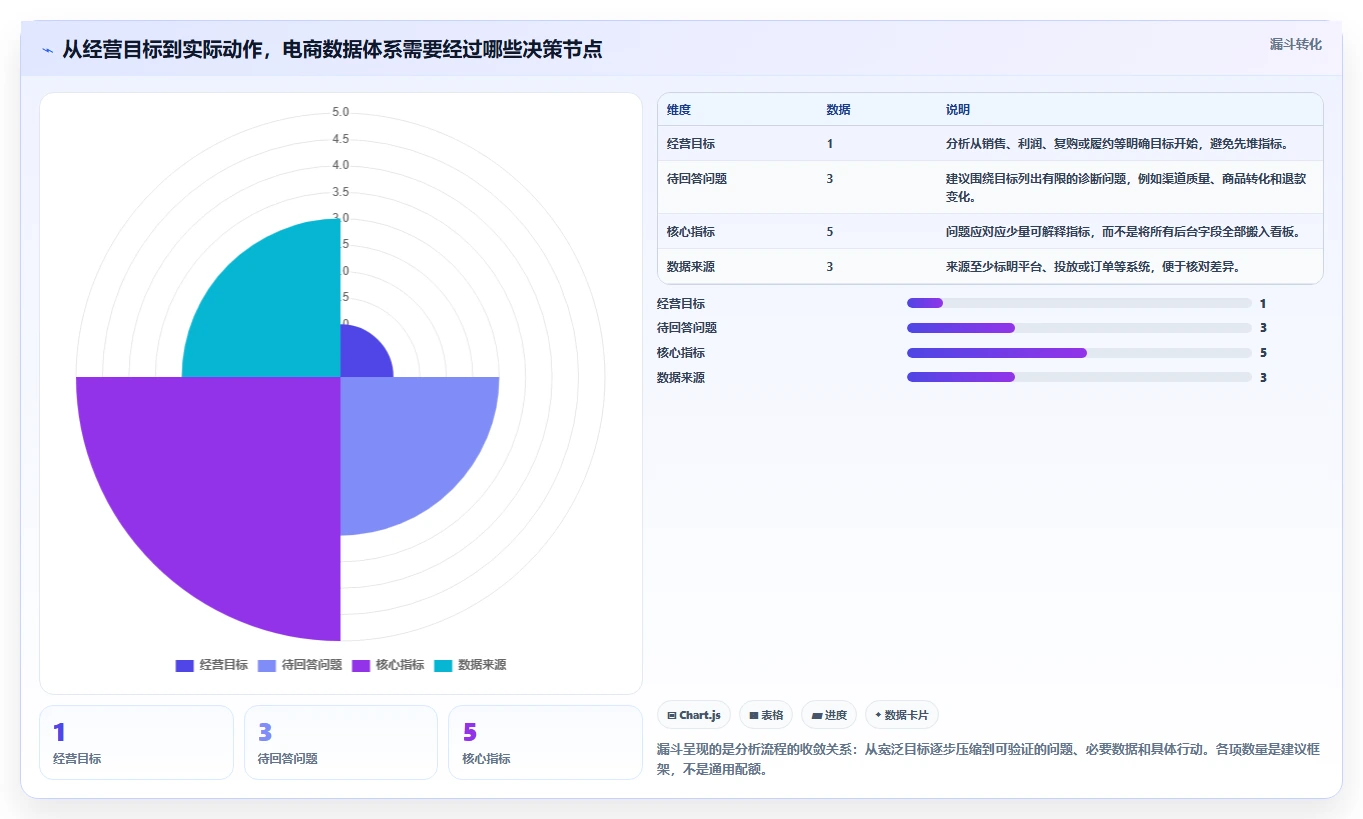
Task: Click the 4.0 axis tick label
Action: (x=341, y=165)
